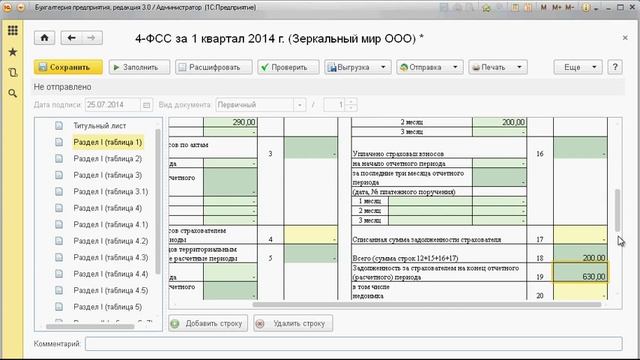Open the sections grid menu icon
This screenshot has height=360, width=640.
click(13, 31)
